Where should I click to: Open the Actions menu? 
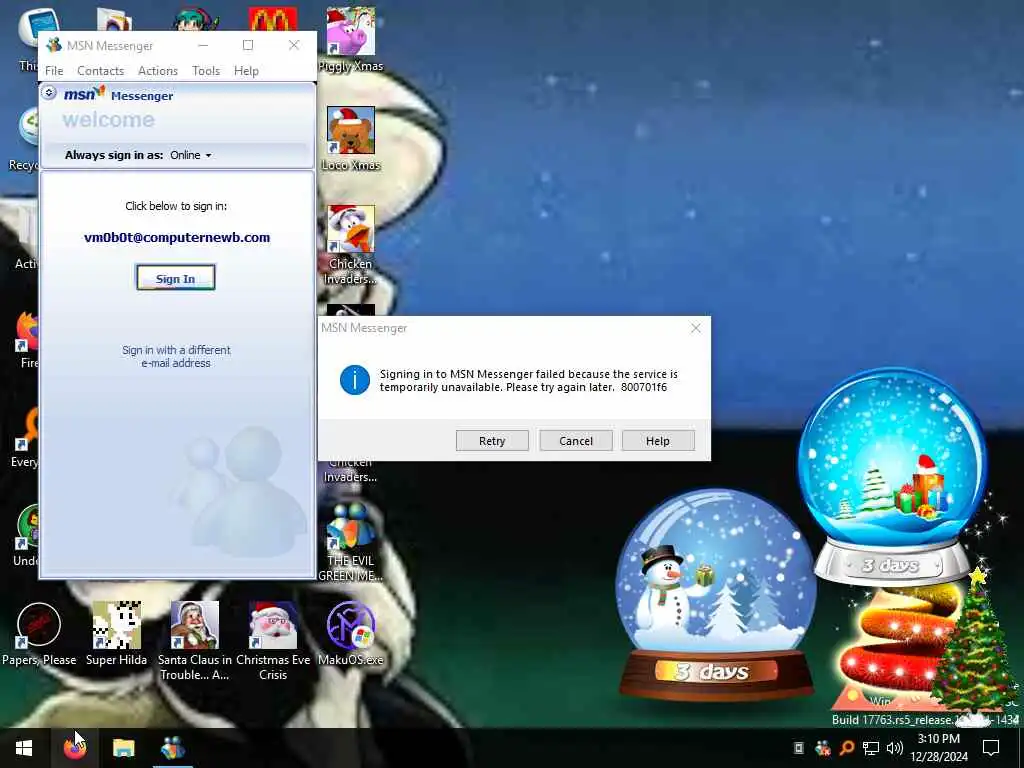(158, 71)
